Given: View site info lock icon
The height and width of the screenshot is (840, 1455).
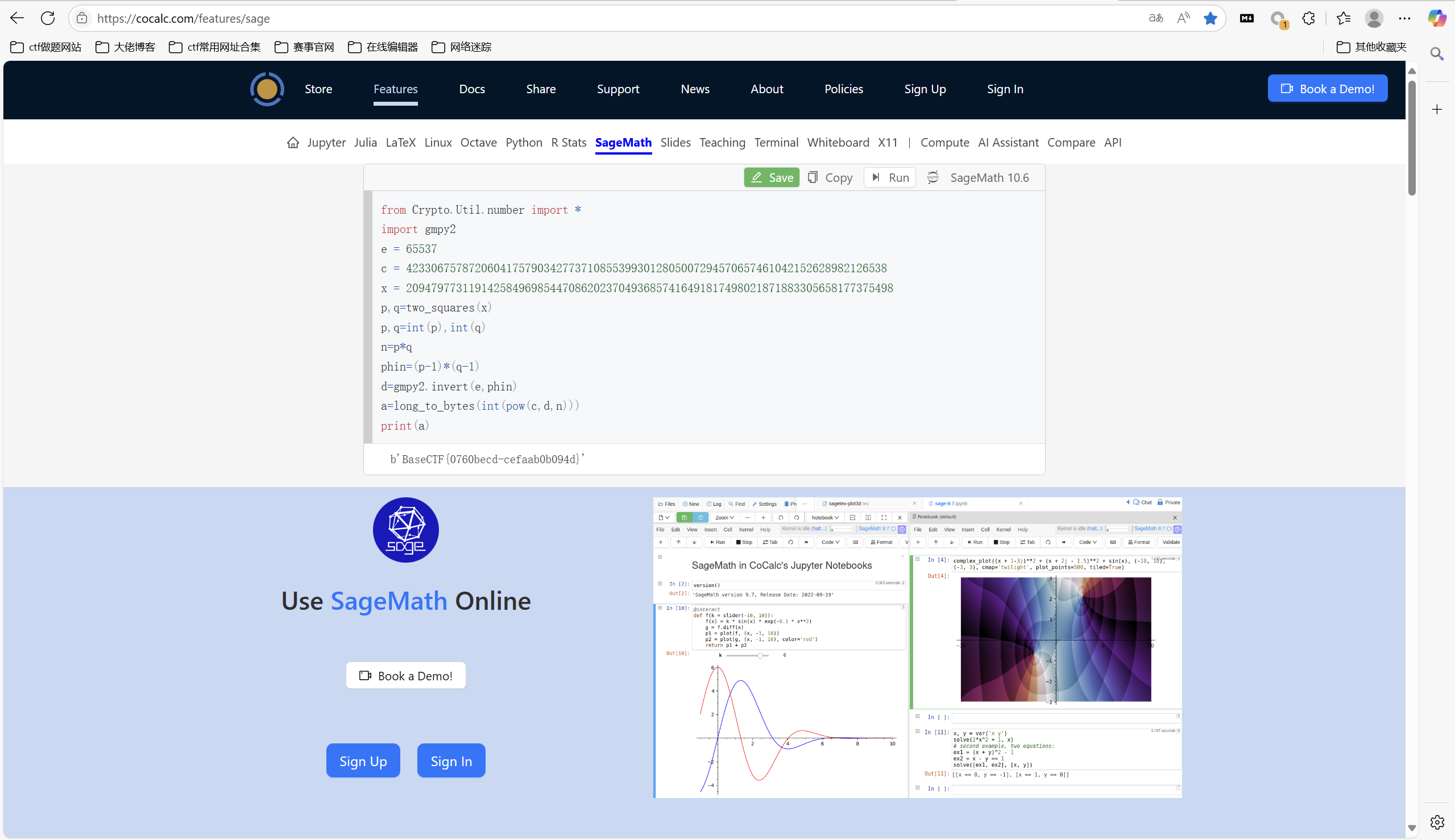Looking at the screenshot, I should coord(82,18).
